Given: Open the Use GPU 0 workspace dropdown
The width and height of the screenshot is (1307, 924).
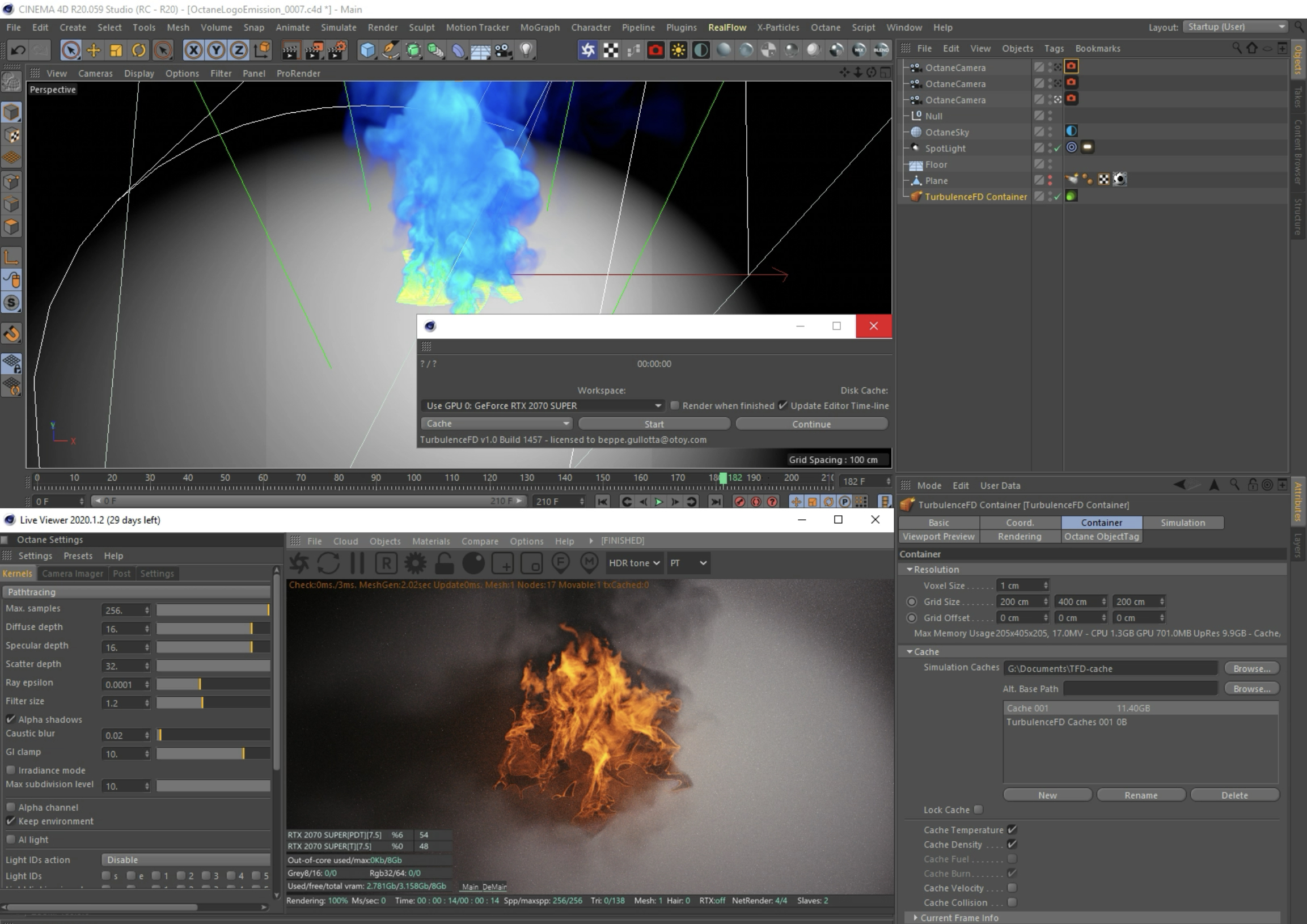Looking at the screenshot, I should 543,406.
